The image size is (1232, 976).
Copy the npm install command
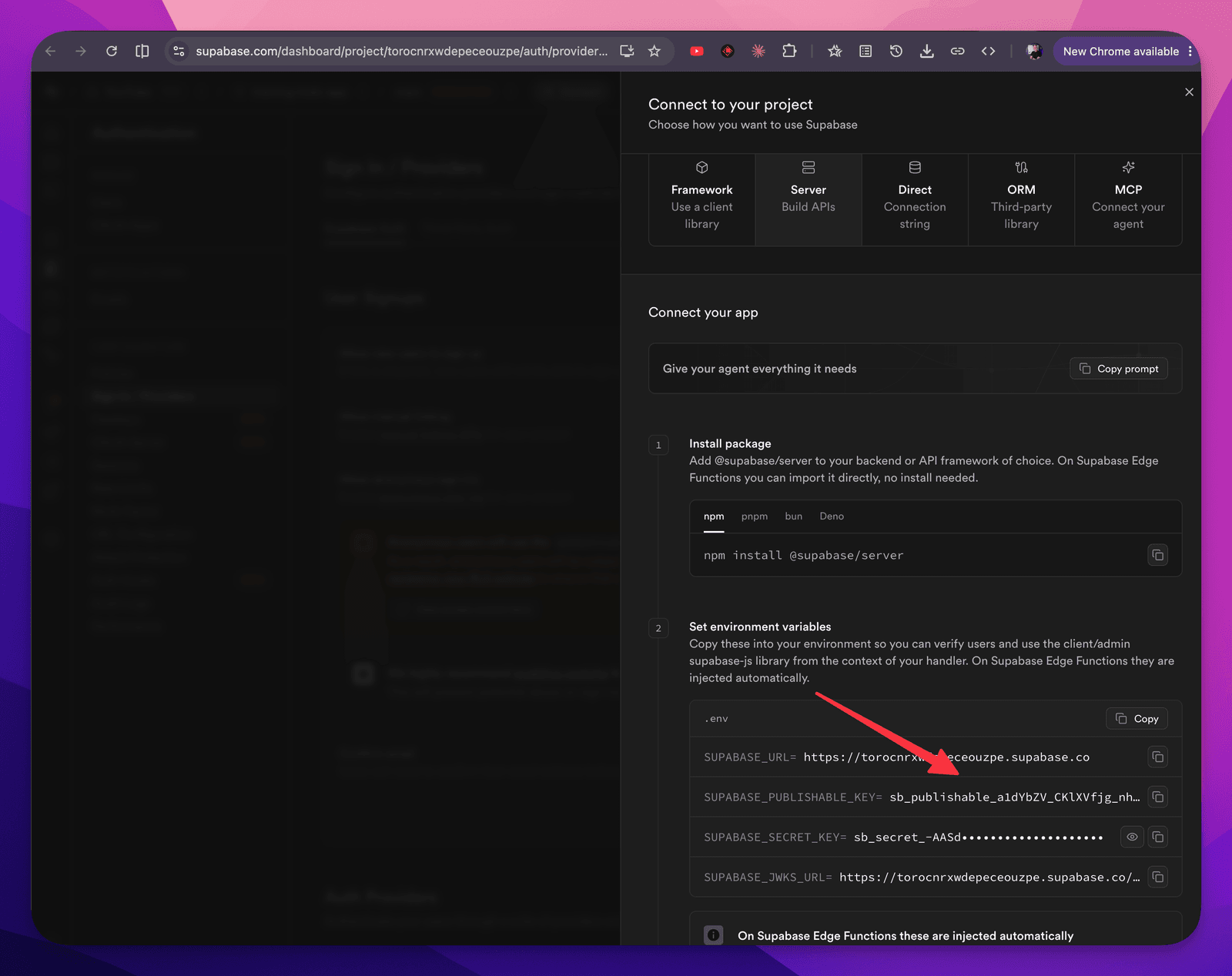point(1157,555)
